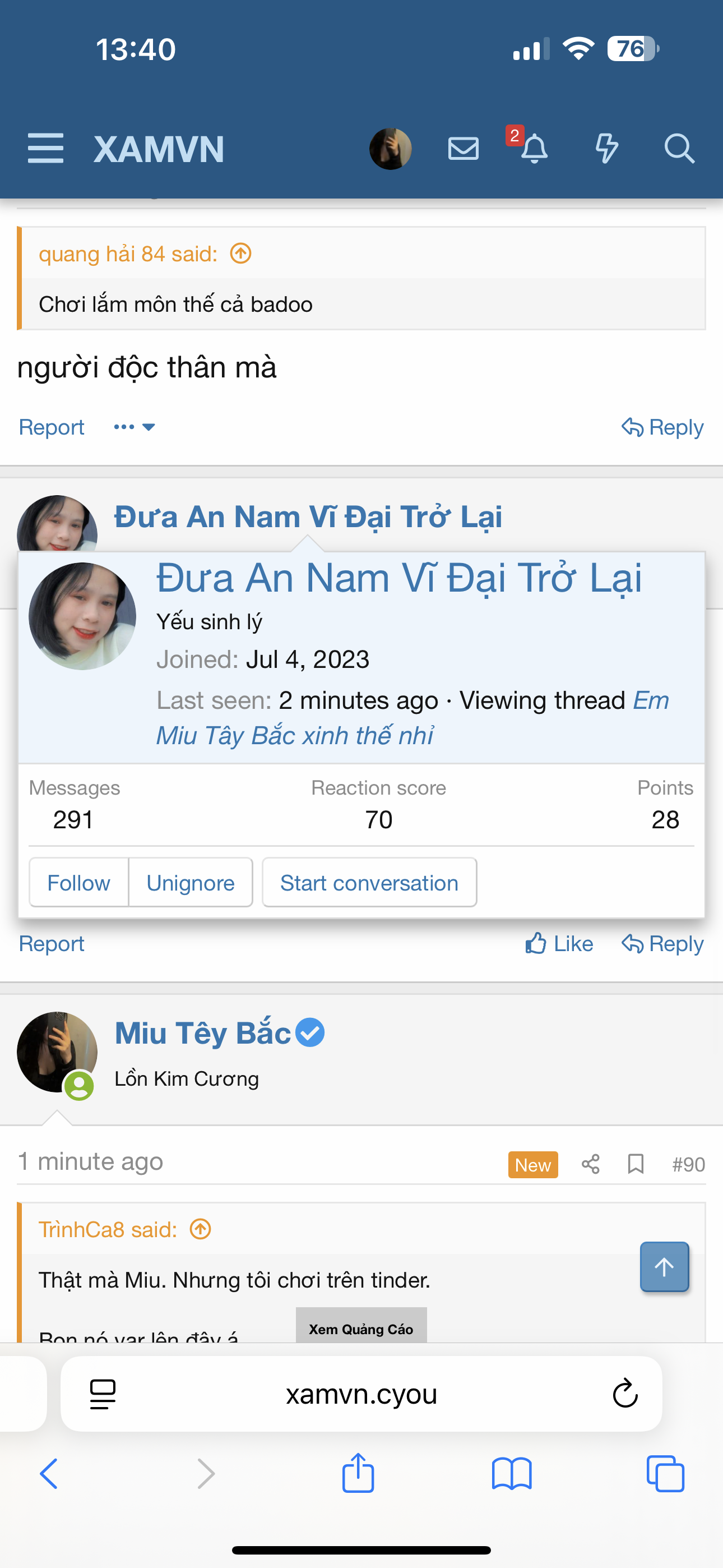Screen dimensions: 723x1568
Task: Reload the page in Safari
Action: pyautogui.click(x=624, y=1393)
